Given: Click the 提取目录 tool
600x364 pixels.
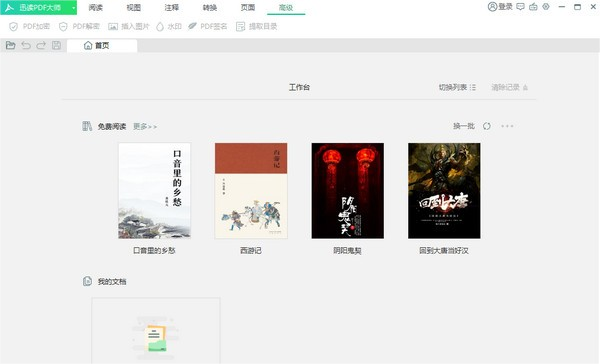Looking at the screenshot, I should tap(257, 26).
